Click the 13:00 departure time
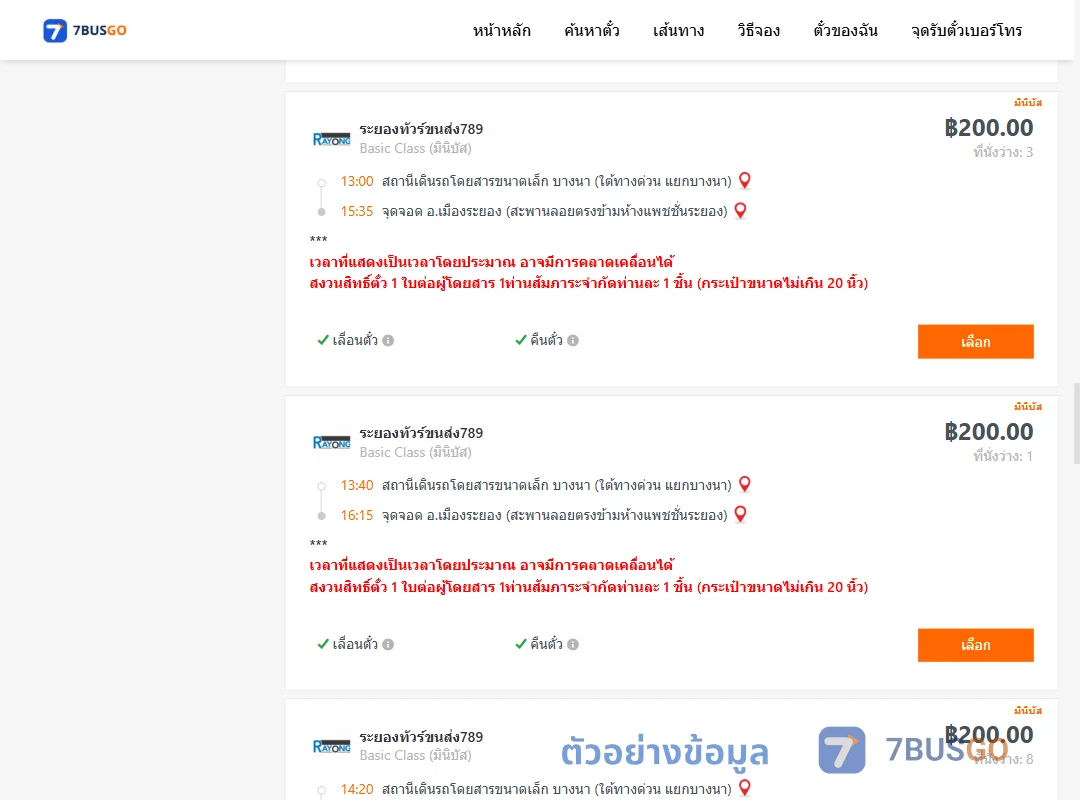The height and width of the screenshot is (800, 1080). (357, 181)
